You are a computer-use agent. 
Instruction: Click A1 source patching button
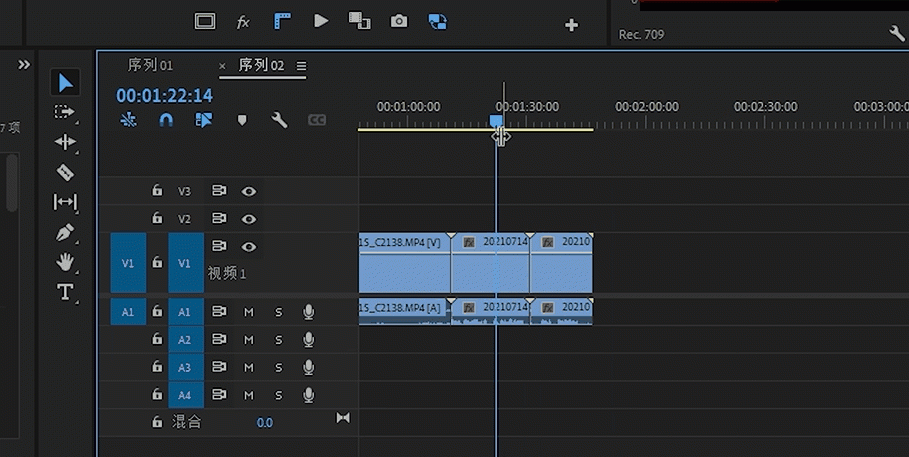[128, 312]
